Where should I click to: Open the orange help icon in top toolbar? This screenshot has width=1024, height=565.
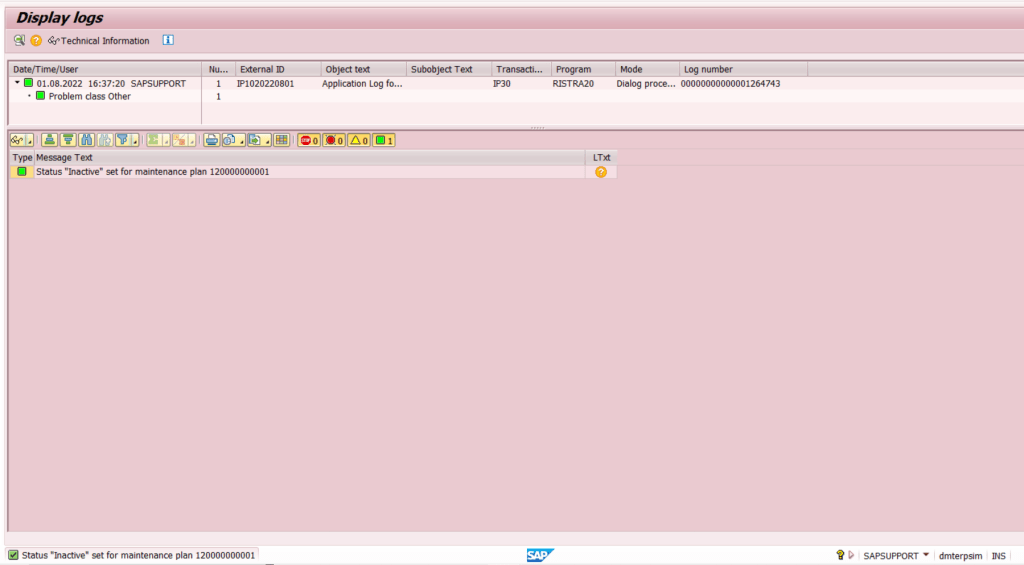(36, 41)
